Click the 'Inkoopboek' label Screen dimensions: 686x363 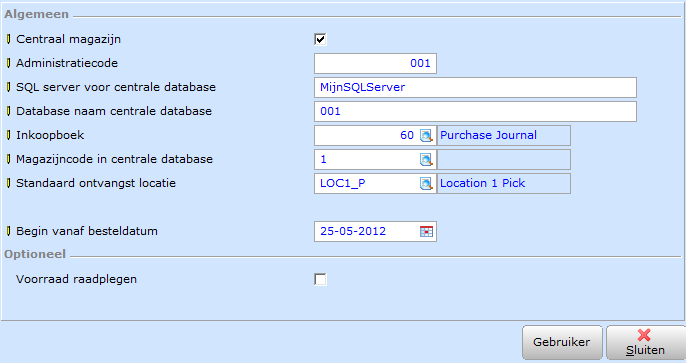(50, 135)
